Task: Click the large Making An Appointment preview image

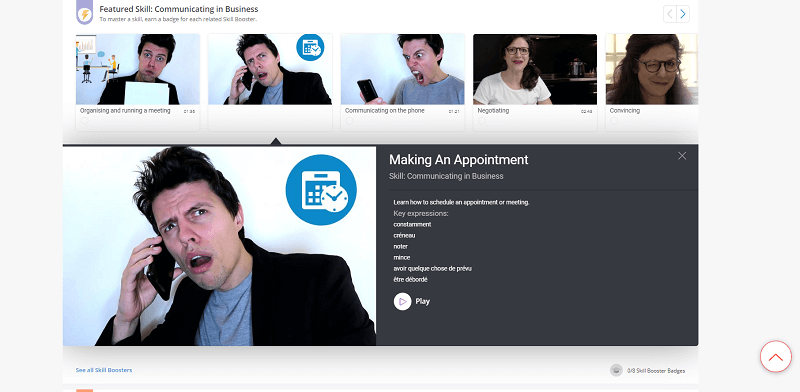Action: pyautogui.click(x=219, y=246)
